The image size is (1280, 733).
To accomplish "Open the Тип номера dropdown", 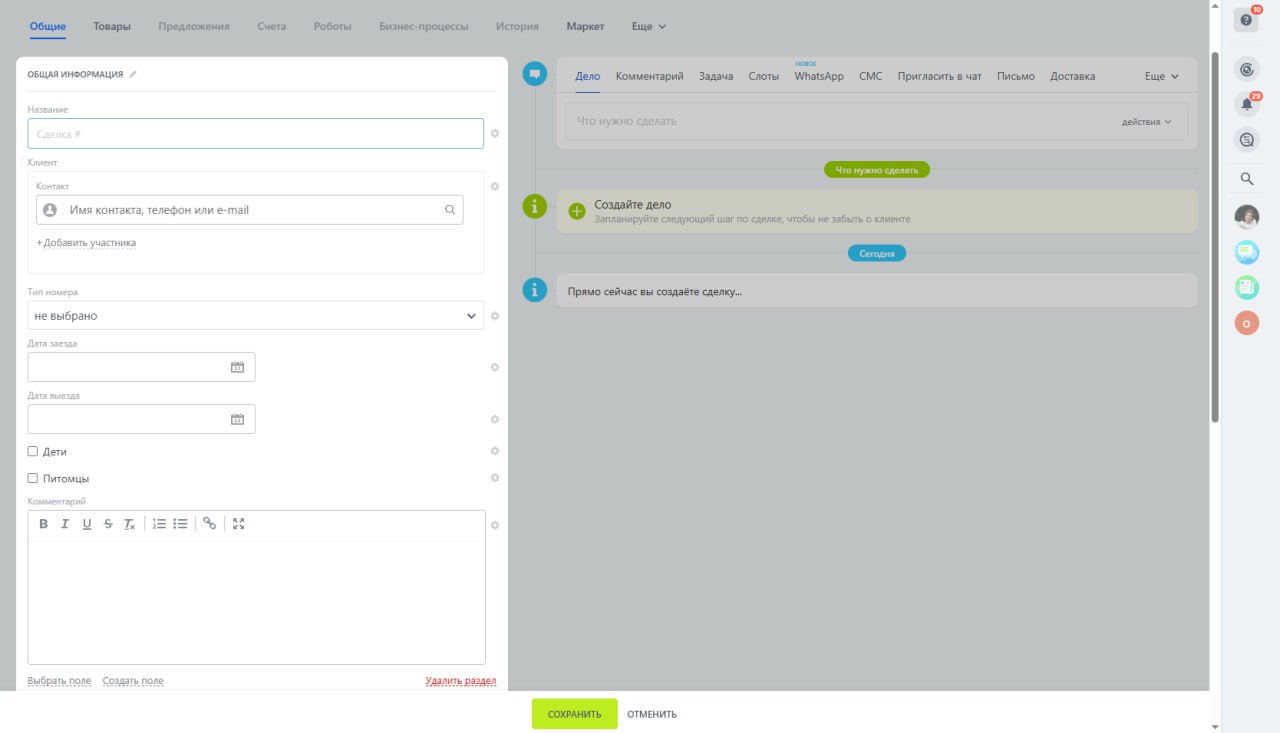I will pyautogui.click(x=256, y=316).
